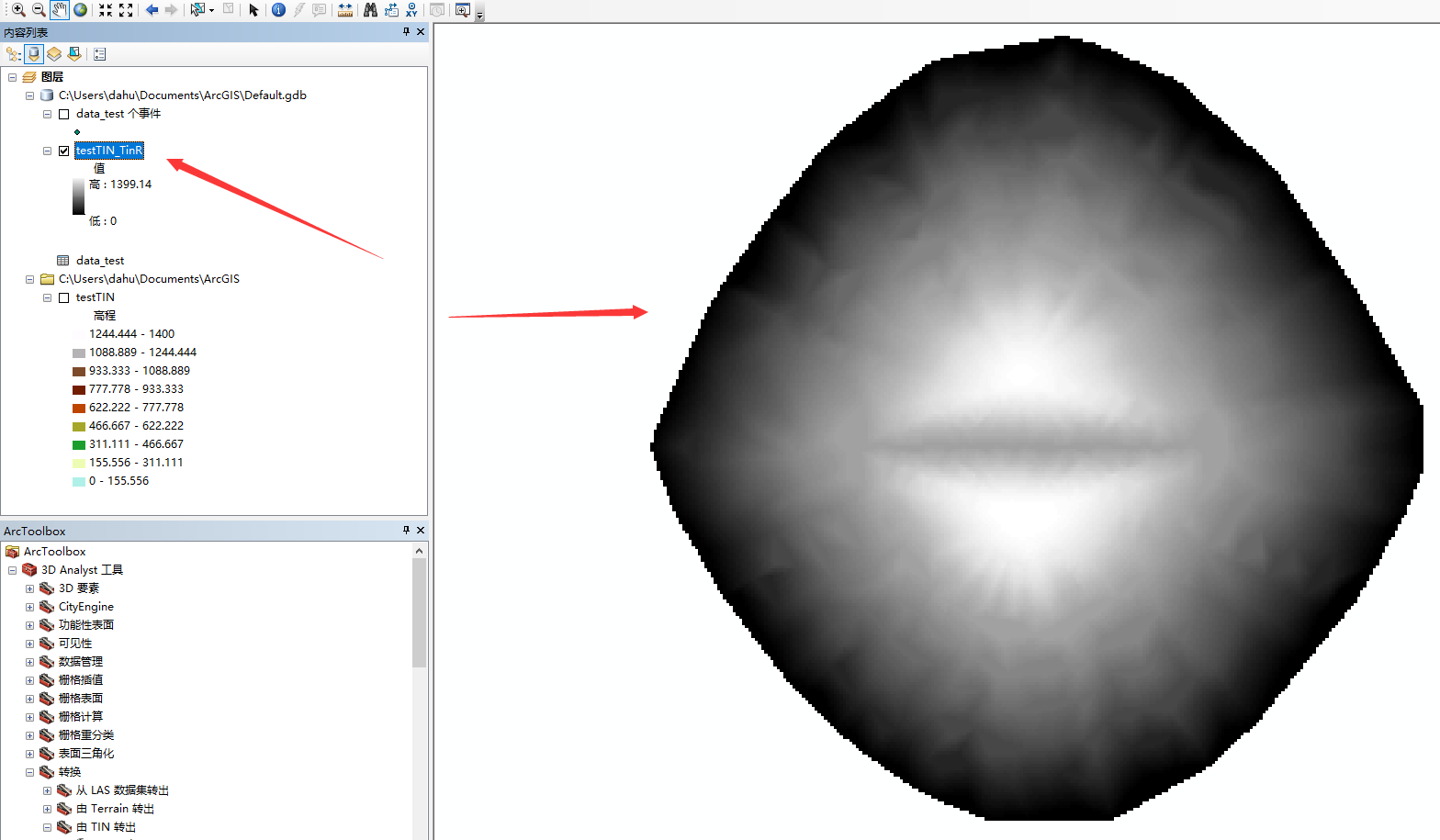Viewport: 1440px width, 840px height.
Task: Select 由 TIN 转出 toolset
Action: tap(106, 827)
